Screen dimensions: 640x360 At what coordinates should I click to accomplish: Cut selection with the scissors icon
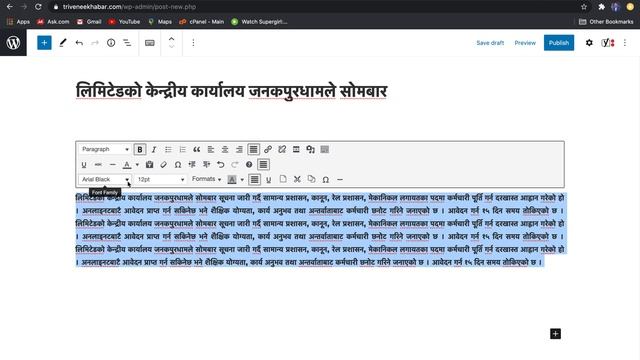297,179
